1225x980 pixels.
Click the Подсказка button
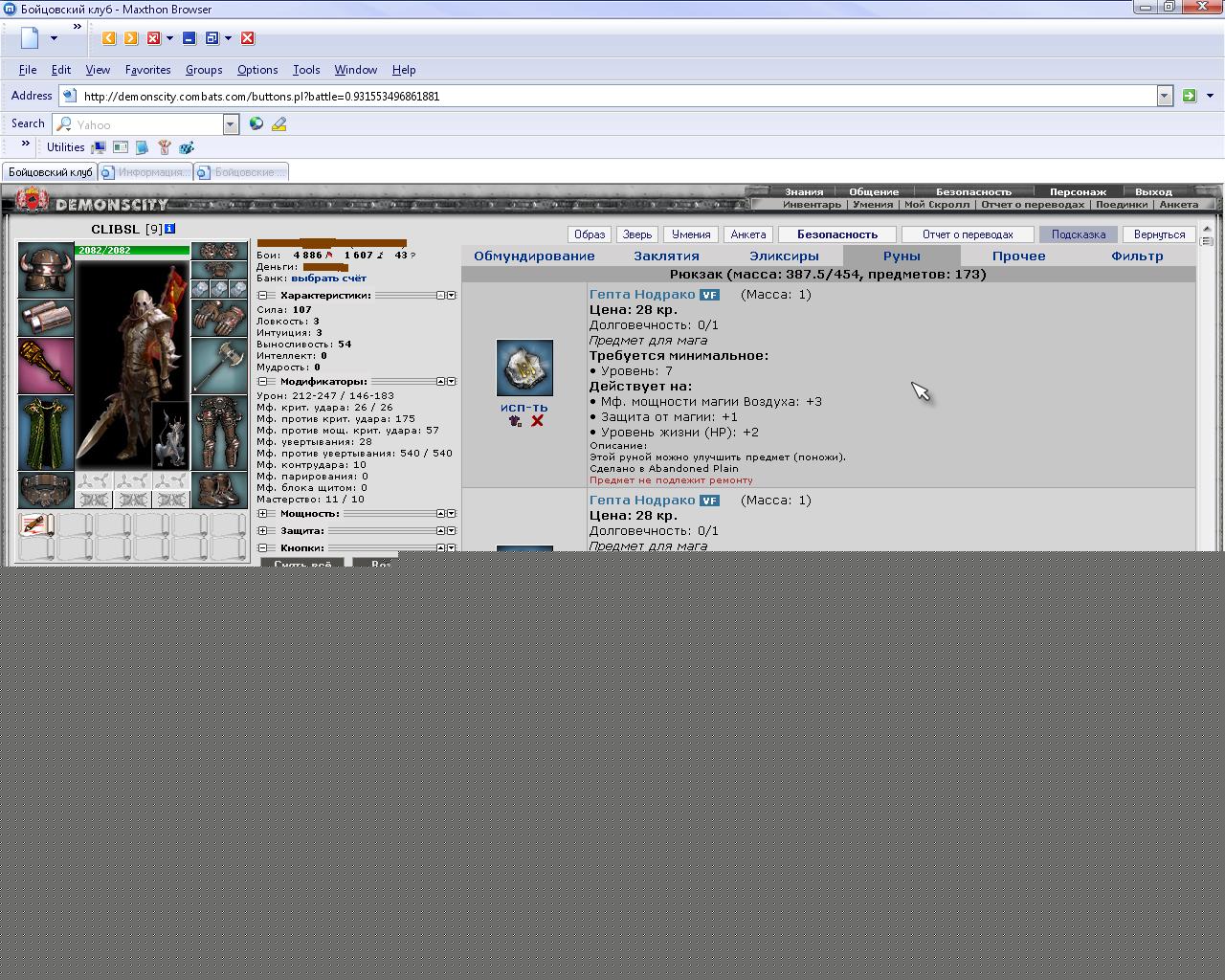click(x=1079, y=234)
